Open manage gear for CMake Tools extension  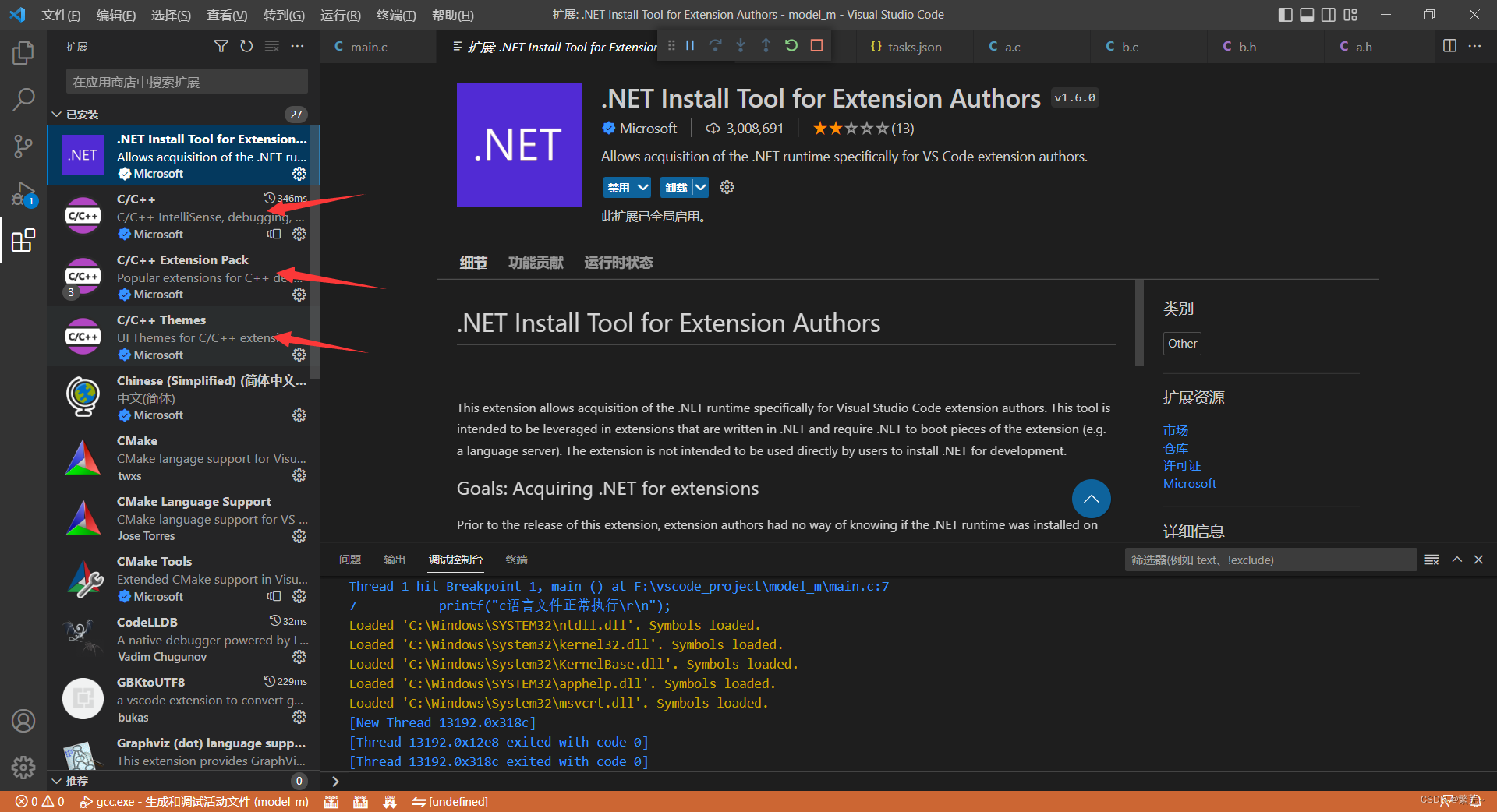click(299, 596)
